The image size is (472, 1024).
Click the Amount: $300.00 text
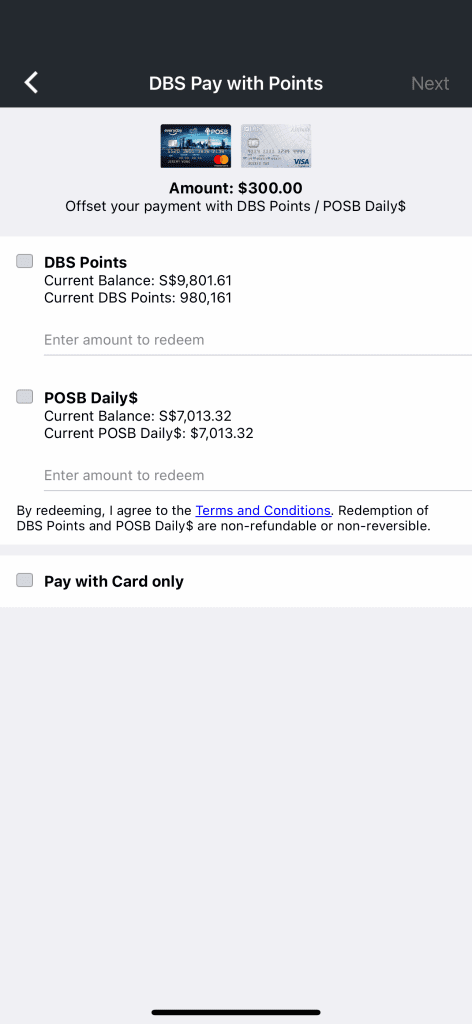[236, 188]
